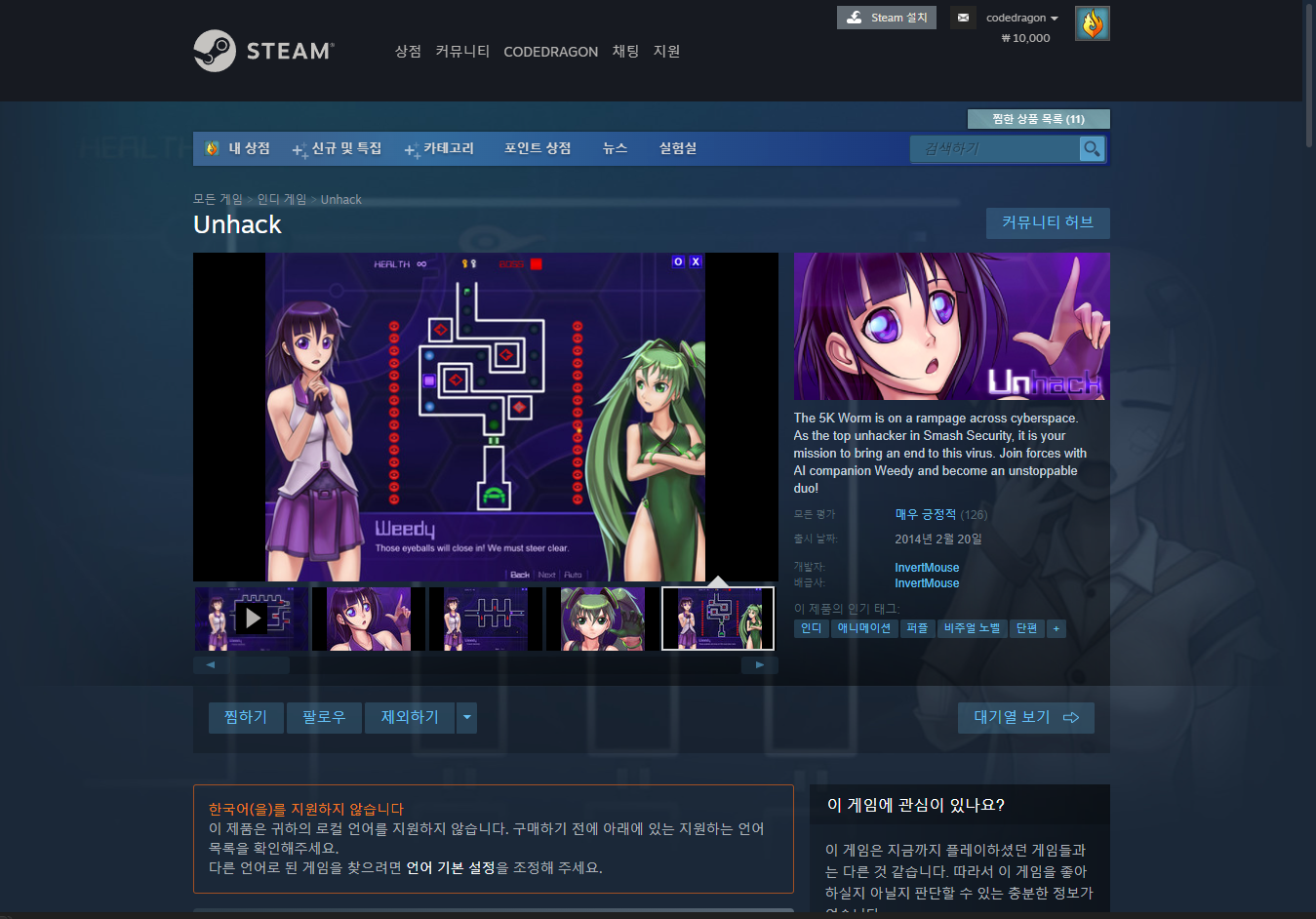
Task: Click 언어 기본 설정 link
Action: click(x=451, y=867)
